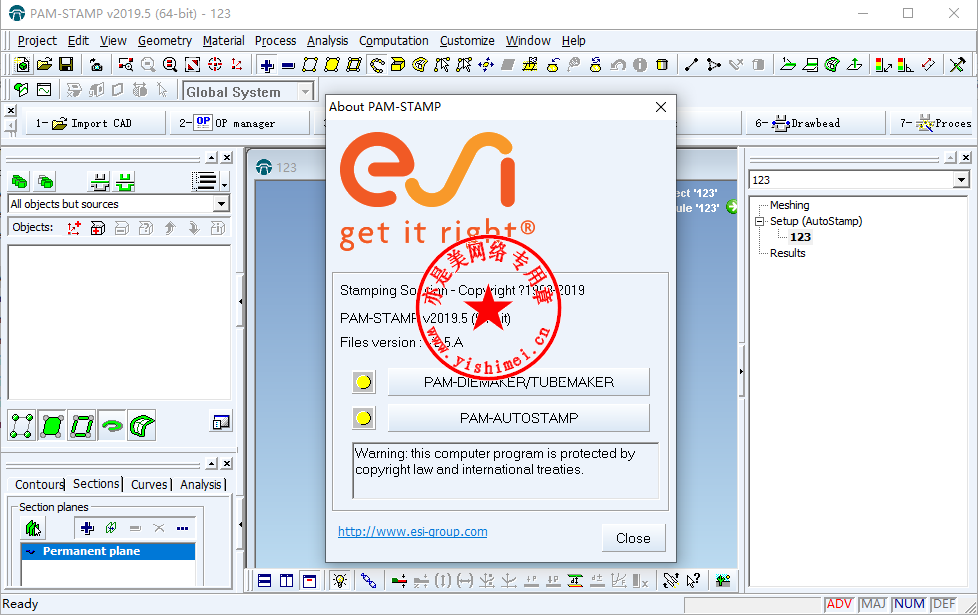Click the camera snapshot toolbar icon
The image size is (978, 615).
[96, 64]
